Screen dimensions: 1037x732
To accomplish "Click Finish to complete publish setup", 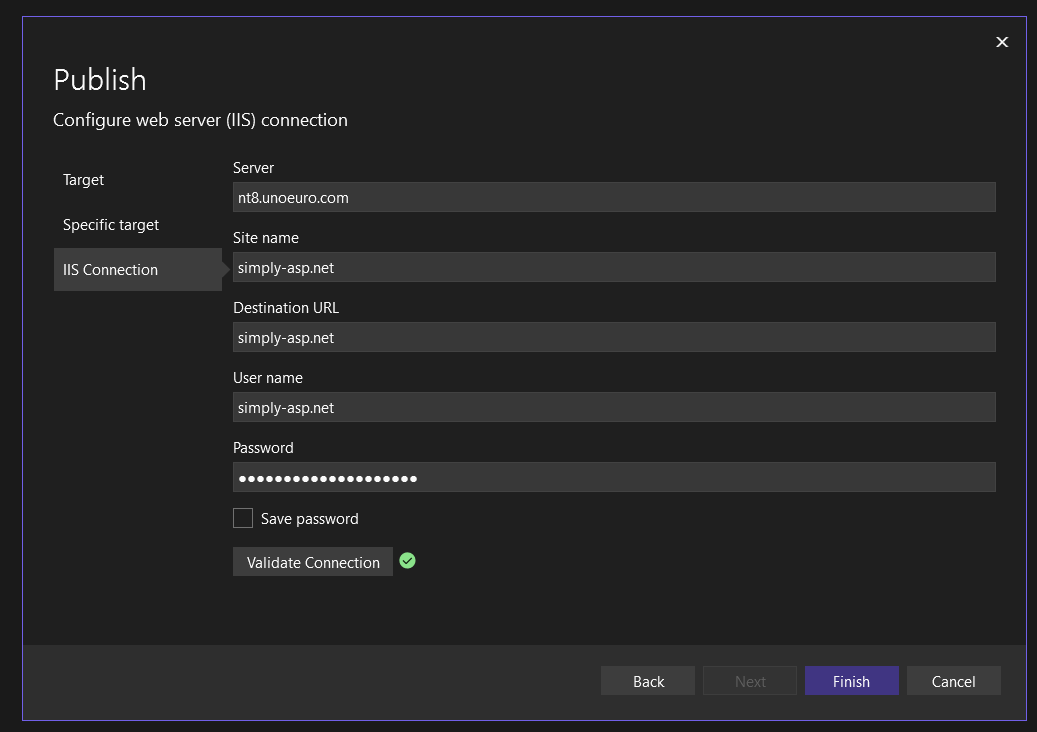I will pos(851,681).
